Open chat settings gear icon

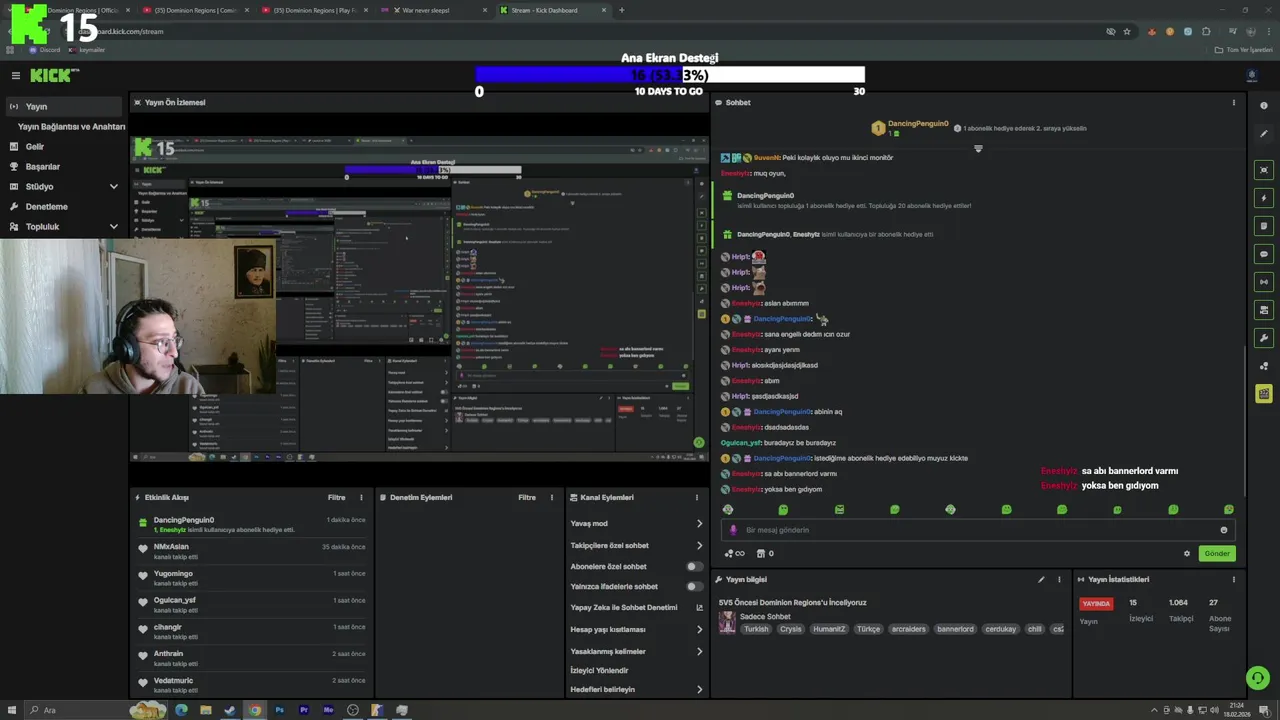point(1187,553)
